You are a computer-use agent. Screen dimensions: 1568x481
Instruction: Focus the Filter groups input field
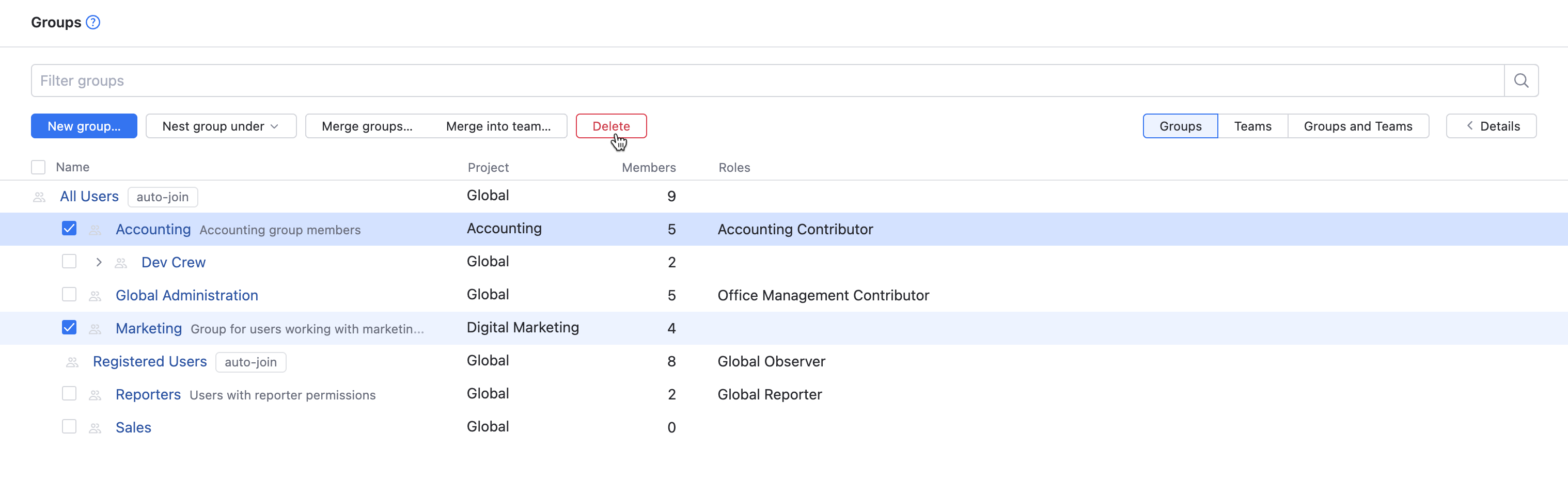(x=767, y=81)
